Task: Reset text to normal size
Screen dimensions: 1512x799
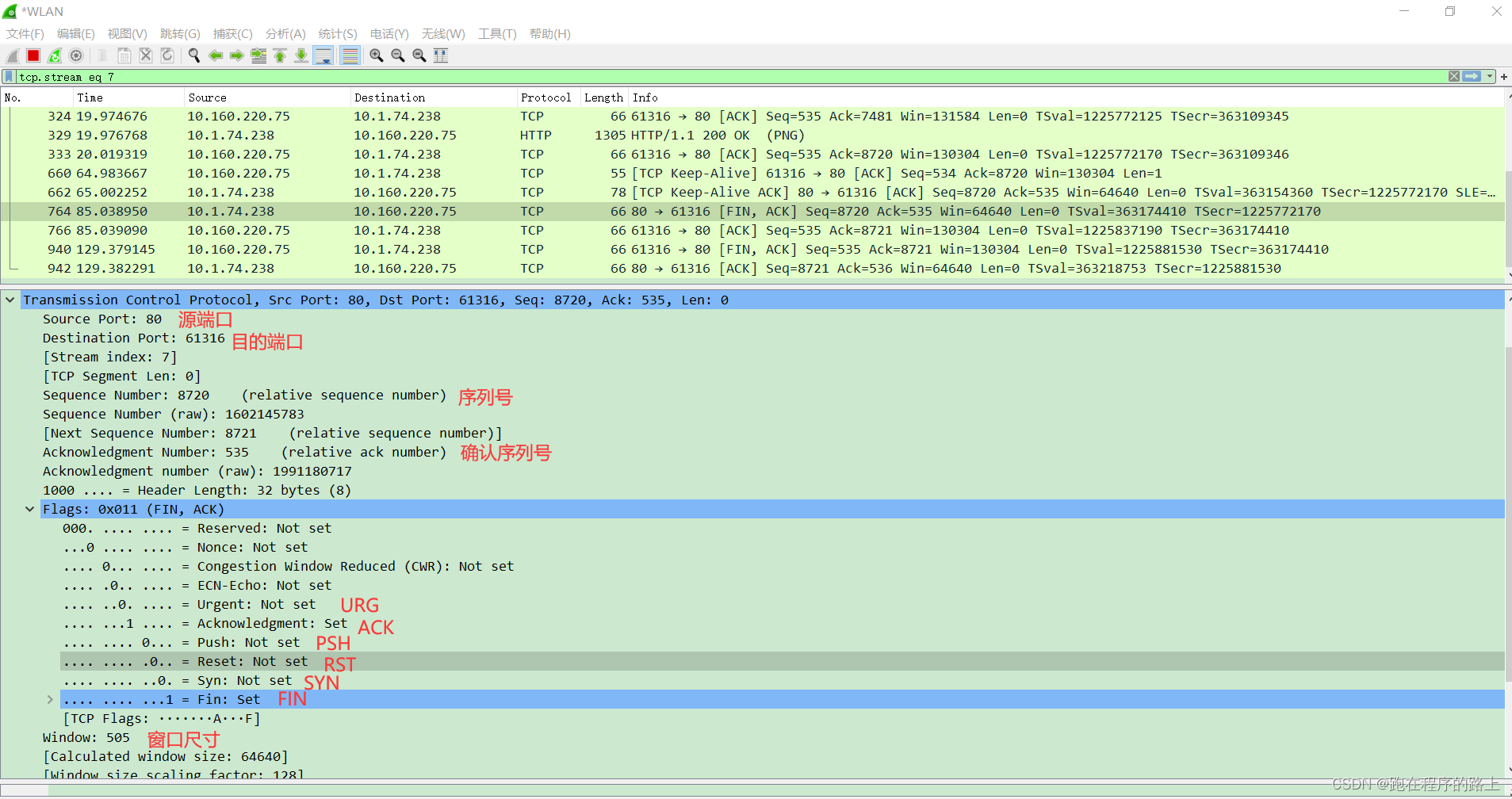Action: coord(419,55)
